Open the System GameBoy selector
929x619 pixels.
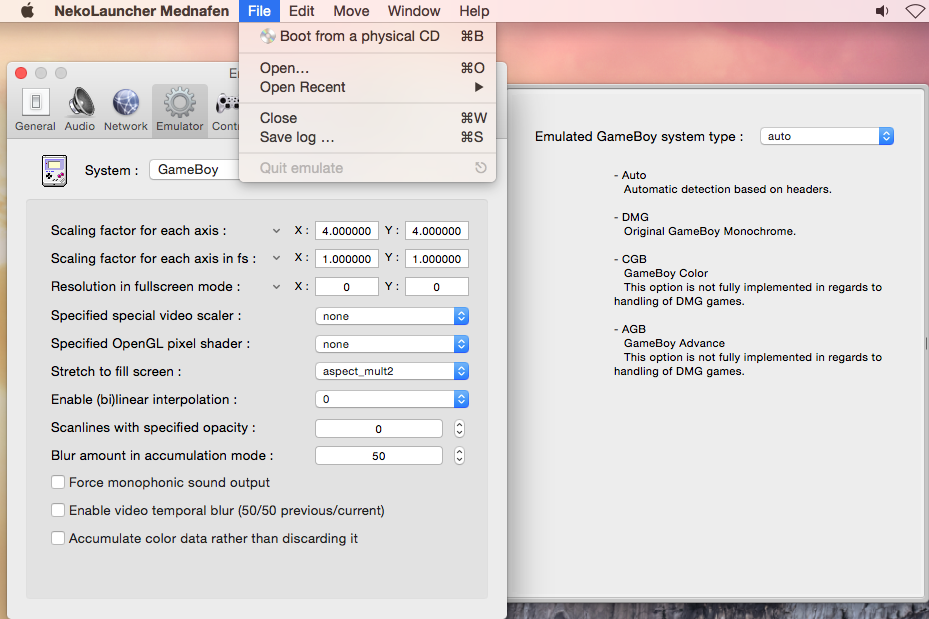point(194,169)
